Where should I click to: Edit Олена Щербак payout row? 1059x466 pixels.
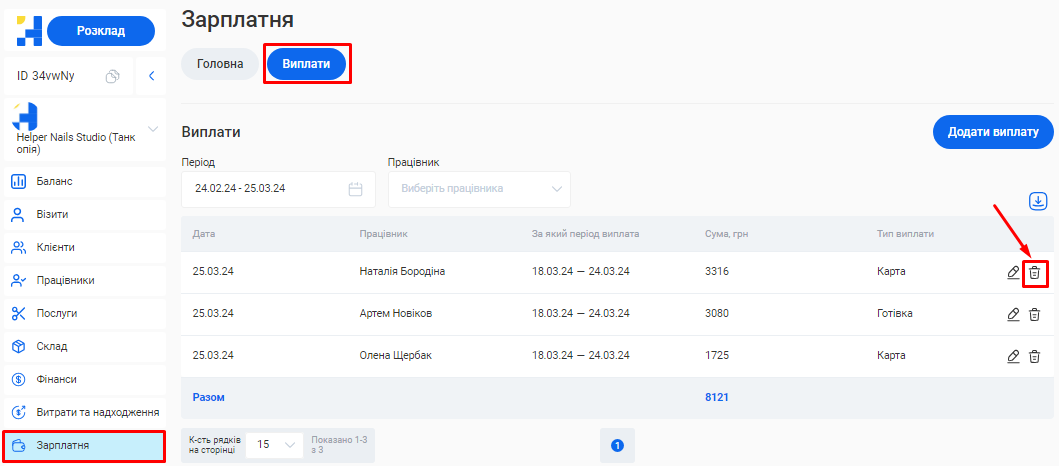[x=1013, y=356]
